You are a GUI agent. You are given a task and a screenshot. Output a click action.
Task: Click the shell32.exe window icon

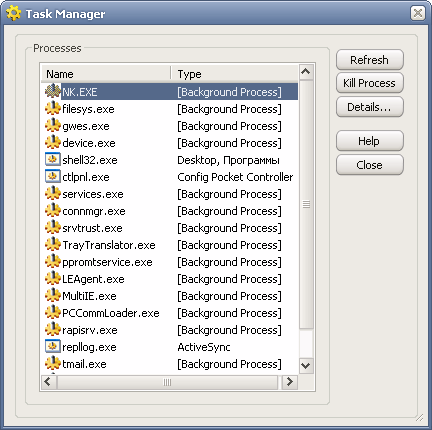pos(53,159)
